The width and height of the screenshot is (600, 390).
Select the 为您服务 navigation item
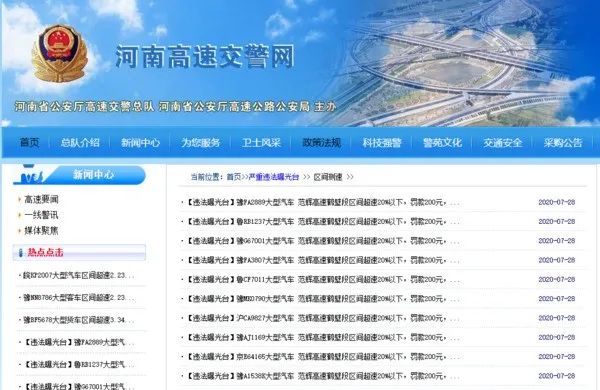coord(201,143)
